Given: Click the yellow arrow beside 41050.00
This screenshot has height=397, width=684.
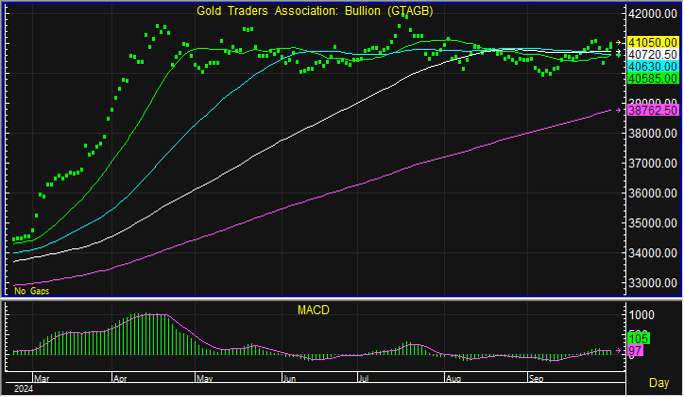Looking at the screenshot, I should (x=619, y=43).
